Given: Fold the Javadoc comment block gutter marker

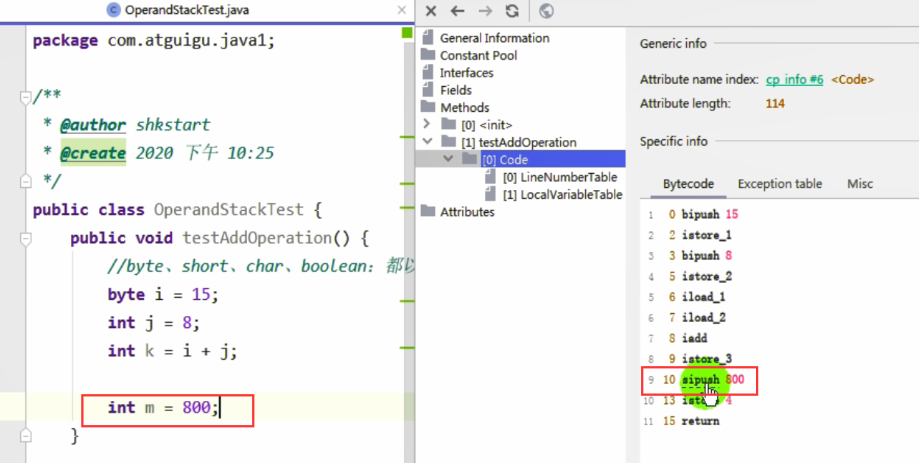Looking at the screenshot, I should (x=25, y=97).
